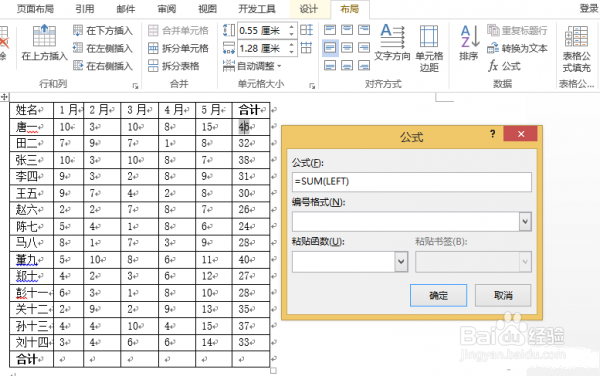Viewport: 600px width, 376px height.
Task: Click the total cell 40 in 董九 row
Action: coord(251,260)
